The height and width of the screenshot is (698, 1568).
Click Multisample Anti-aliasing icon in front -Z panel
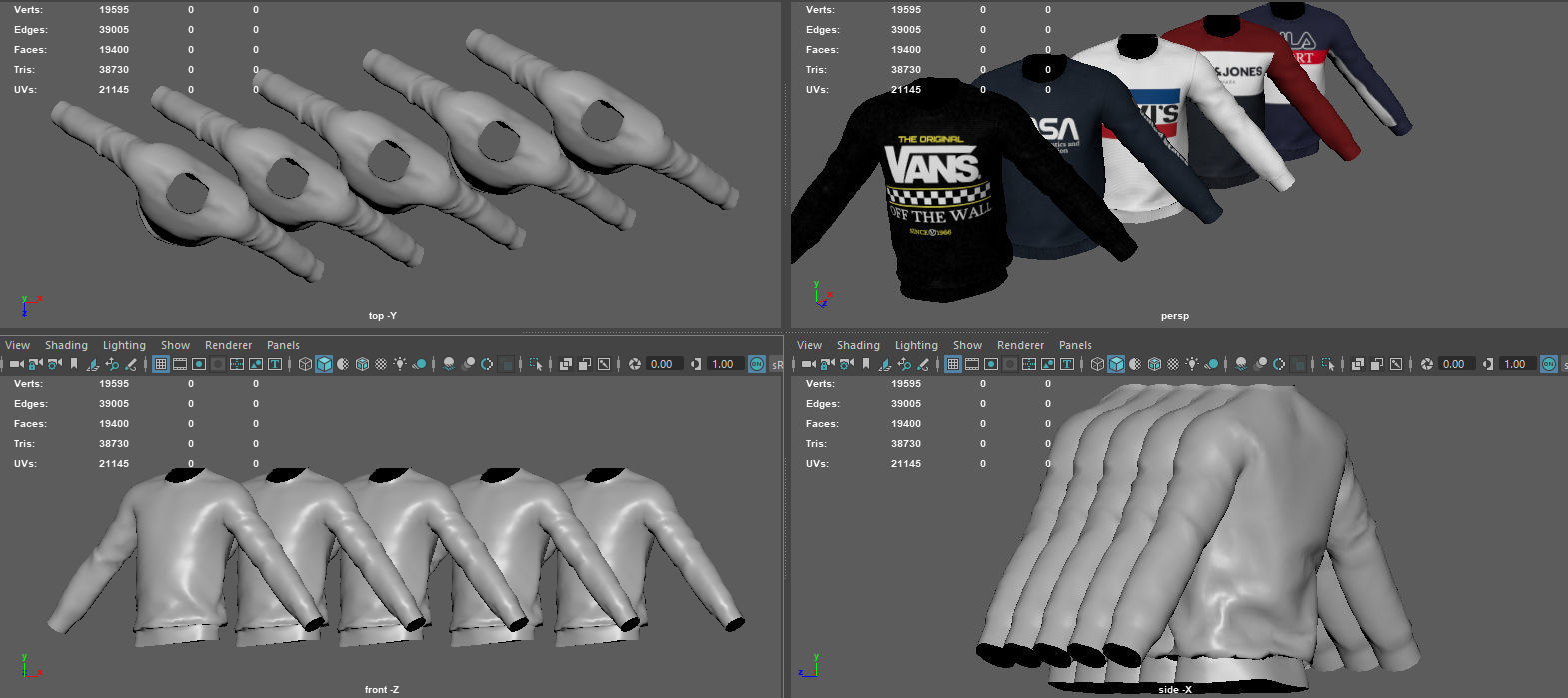[x=487, y=364]
